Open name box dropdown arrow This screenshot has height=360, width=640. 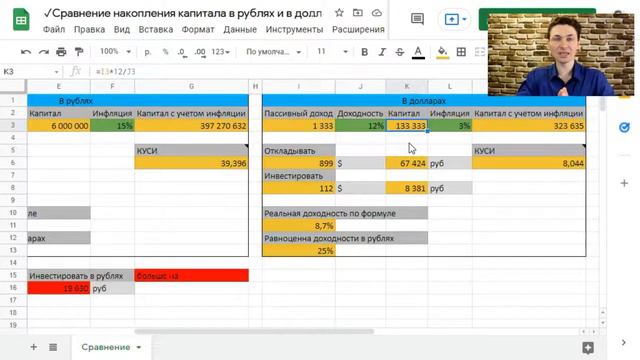[x=56, y=72]
